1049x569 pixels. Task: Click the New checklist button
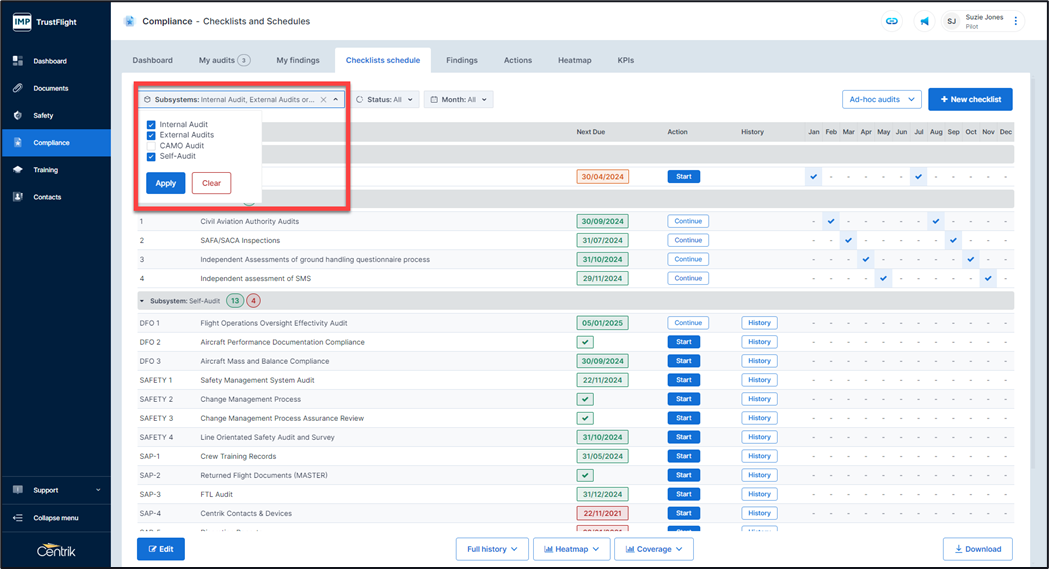969,100
